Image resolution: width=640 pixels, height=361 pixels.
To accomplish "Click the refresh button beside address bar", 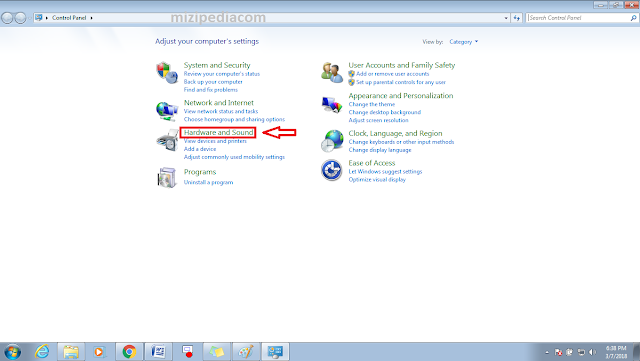I will tap(517, 18).
